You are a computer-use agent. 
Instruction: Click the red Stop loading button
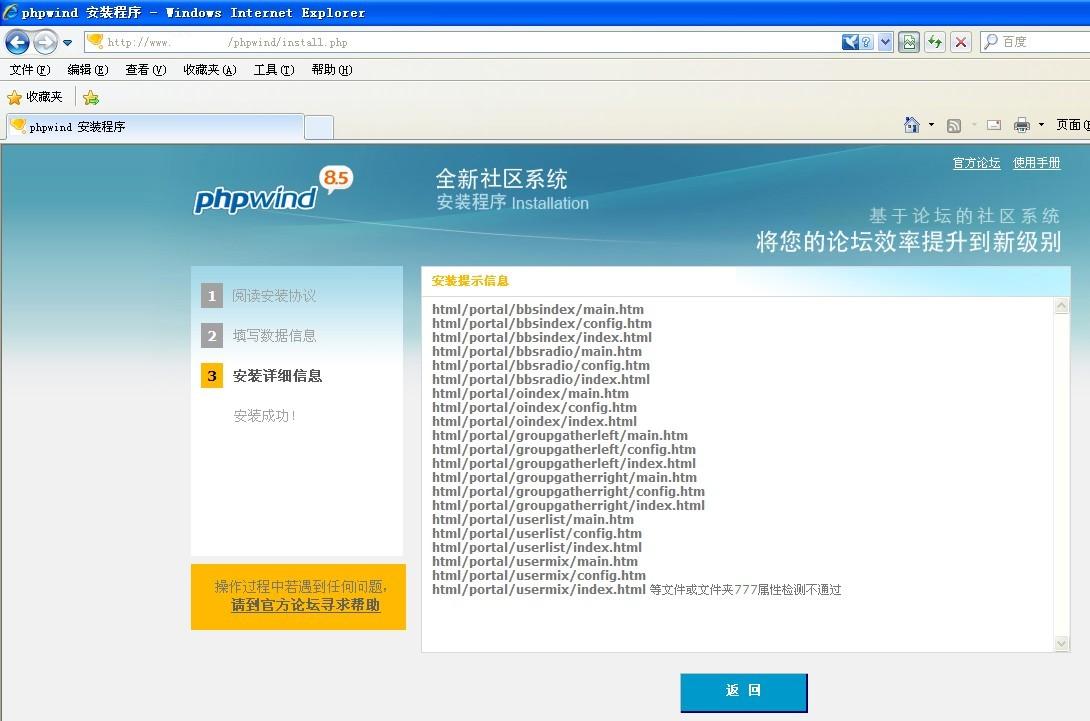961,42
